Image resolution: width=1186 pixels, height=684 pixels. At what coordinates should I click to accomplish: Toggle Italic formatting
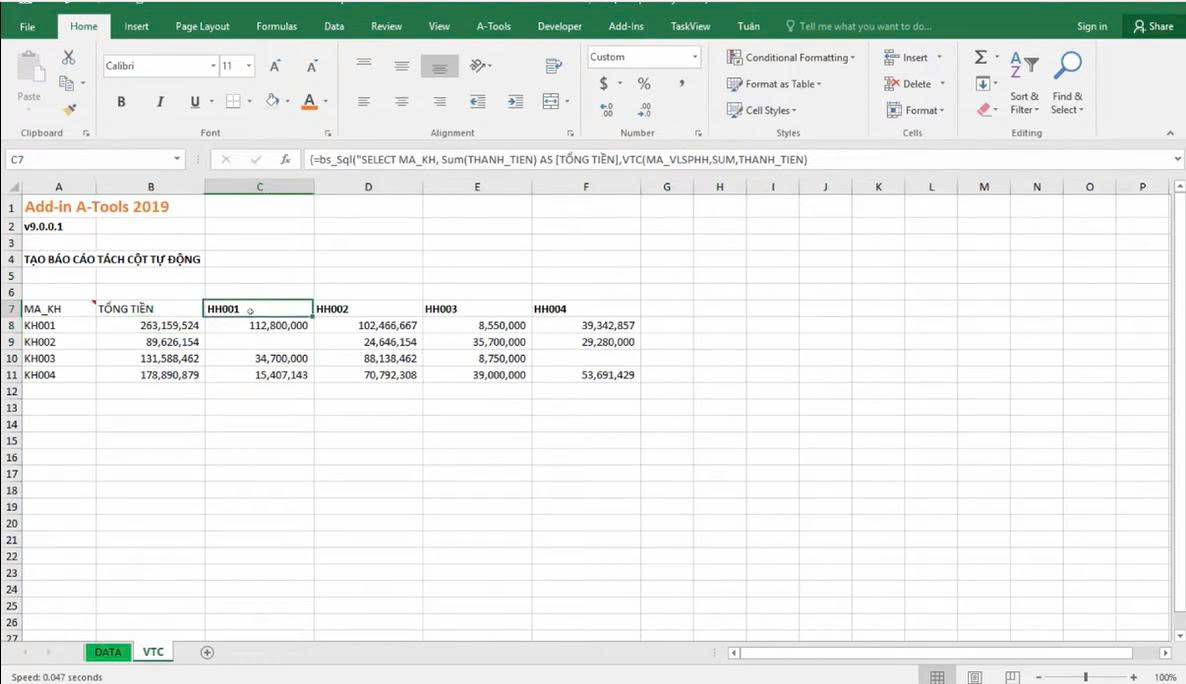coord(159,101)
